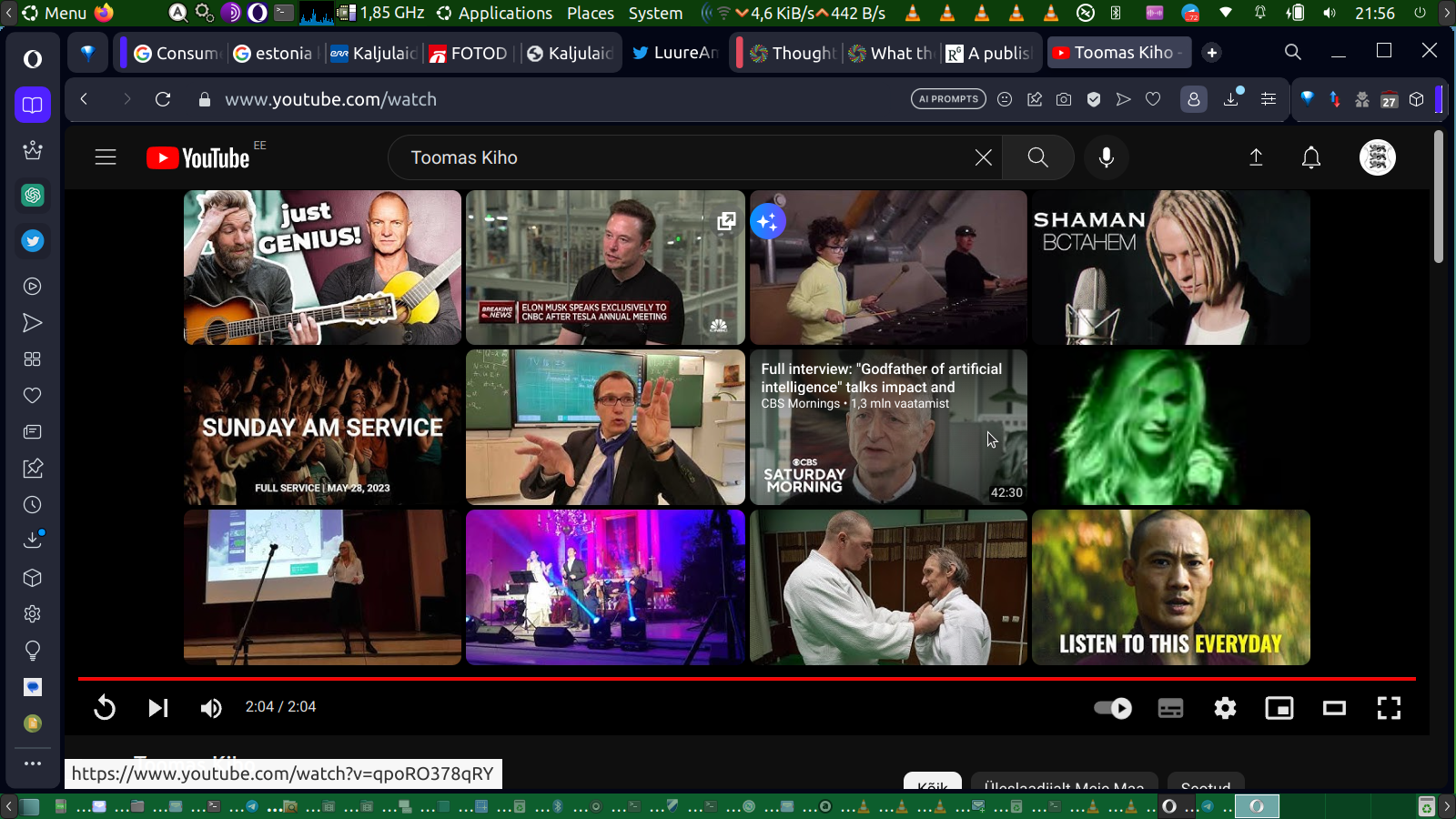Screen dimensions: 1456x819
Task: Enter full screen mode
Action: pyautogui.click(x=1389, y=707)
